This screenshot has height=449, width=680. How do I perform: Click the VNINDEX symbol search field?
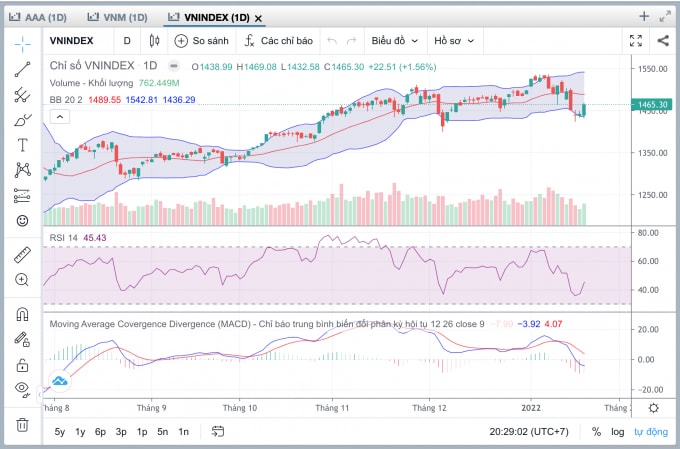[x=72, y=41]
